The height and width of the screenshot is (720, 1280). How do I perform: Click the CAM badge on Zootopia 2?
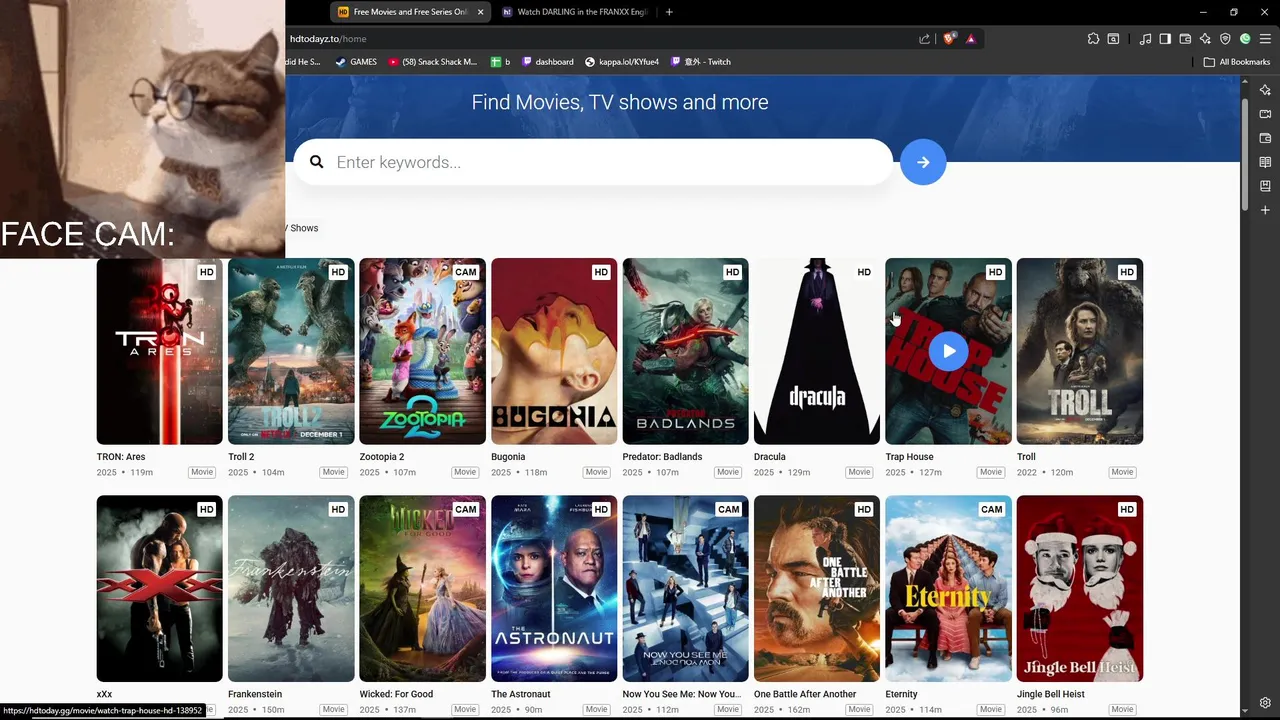pos(466,272)
